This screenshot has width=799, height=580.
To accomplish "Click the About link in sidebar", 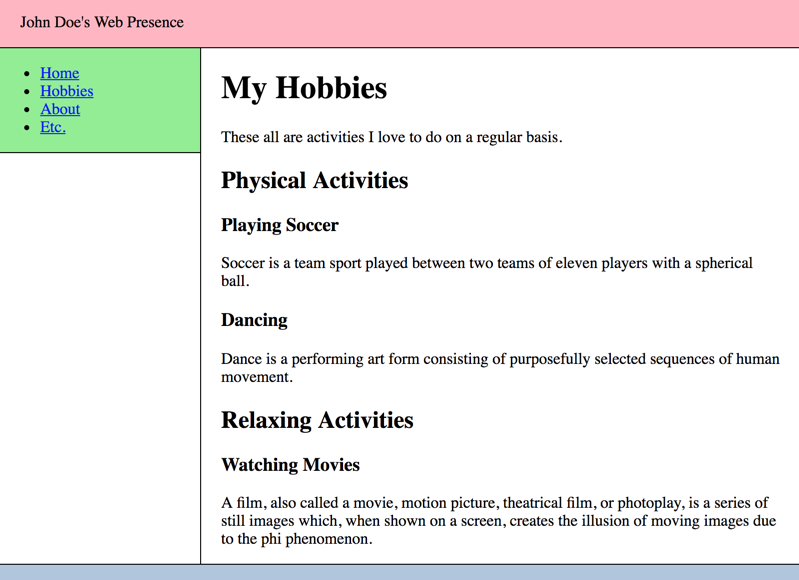I will pyautogui.click(x=60, y=109).
